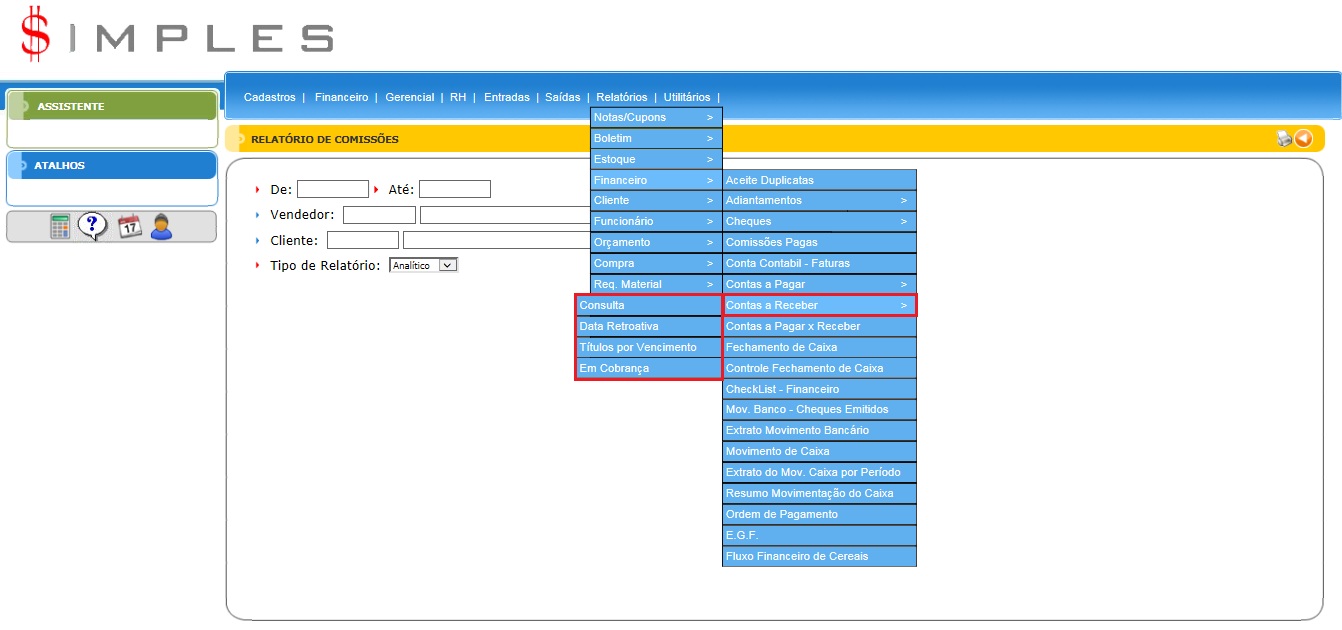1342x630 pixels.
Task: Click the Simples logo
Action: 177,35
